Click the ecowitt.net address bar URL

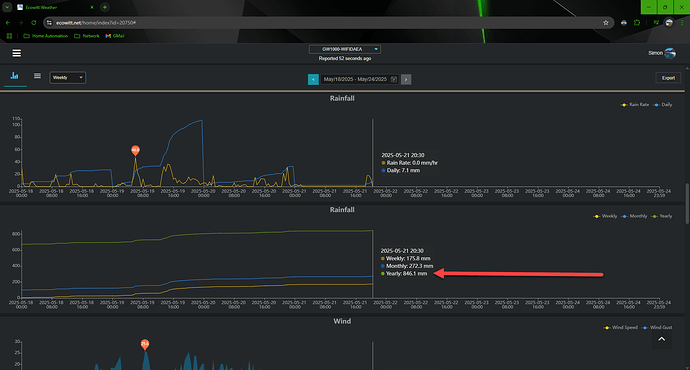click(x=96, y=22)
